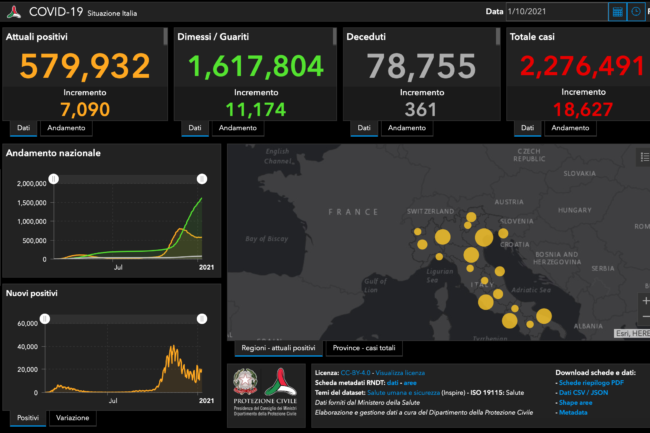Switch map to Province - casi totali
This screenshot has height=433, width=650.
(x=364, y=348)
